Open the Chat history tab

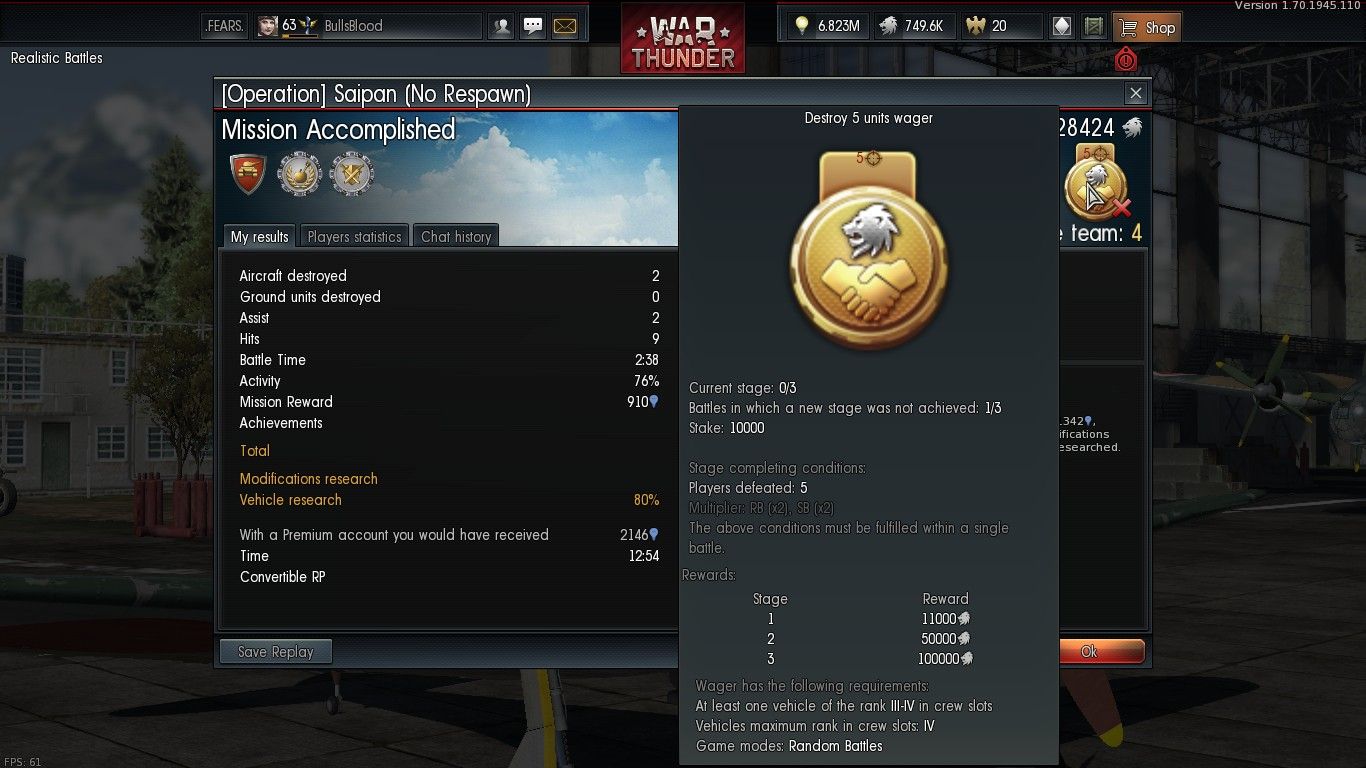pos(456,236)
